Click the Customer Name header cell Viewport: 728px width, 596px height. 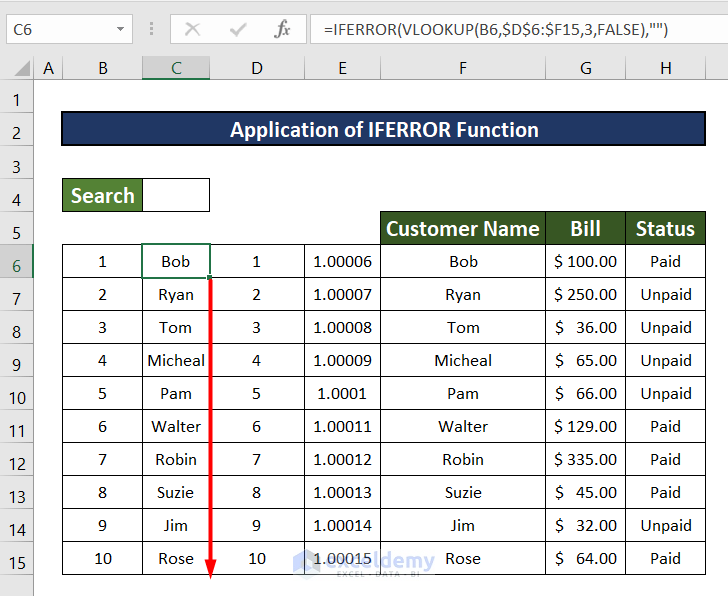tap(463, 229)
